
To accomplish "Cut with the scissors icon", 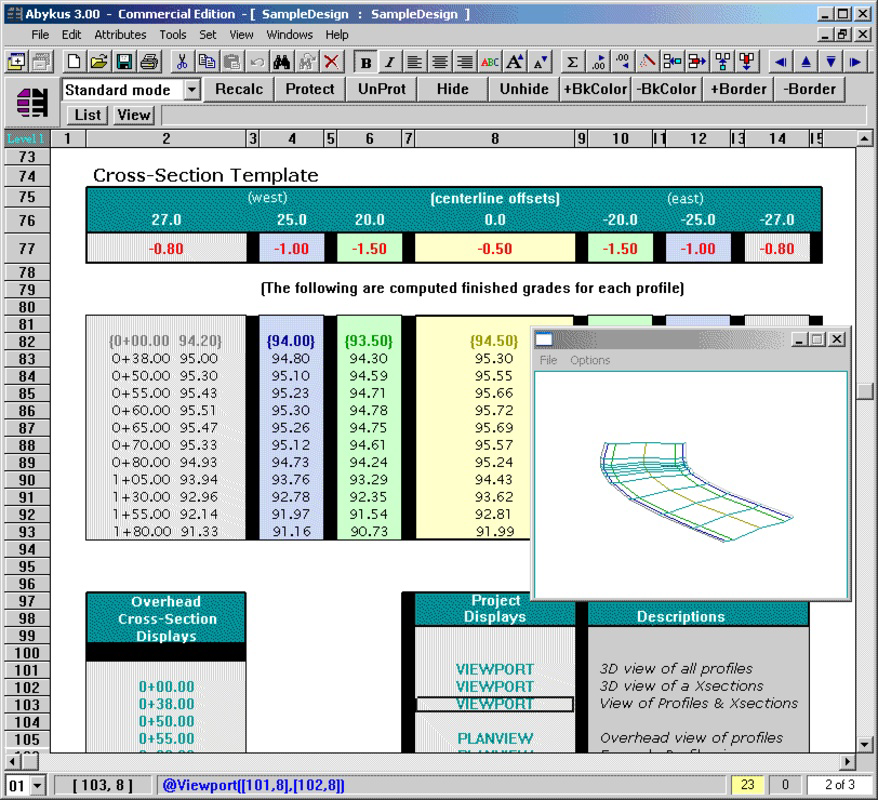I will pyautogui.click(x=181, y=62).
